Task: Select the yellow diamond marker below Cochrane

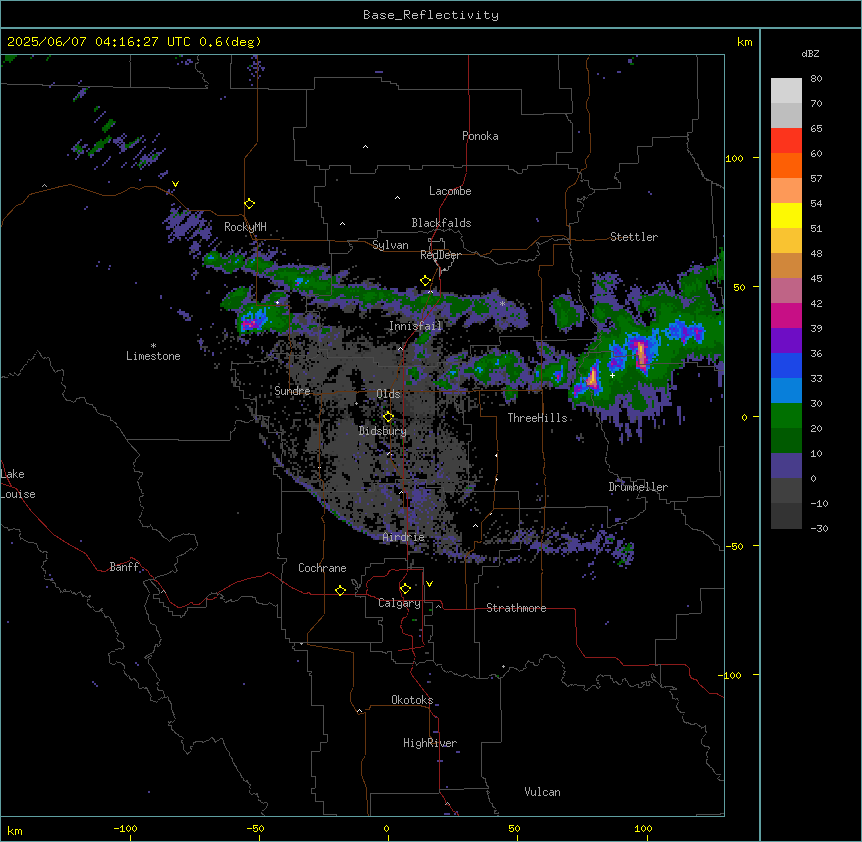Action: pos(340,590)
